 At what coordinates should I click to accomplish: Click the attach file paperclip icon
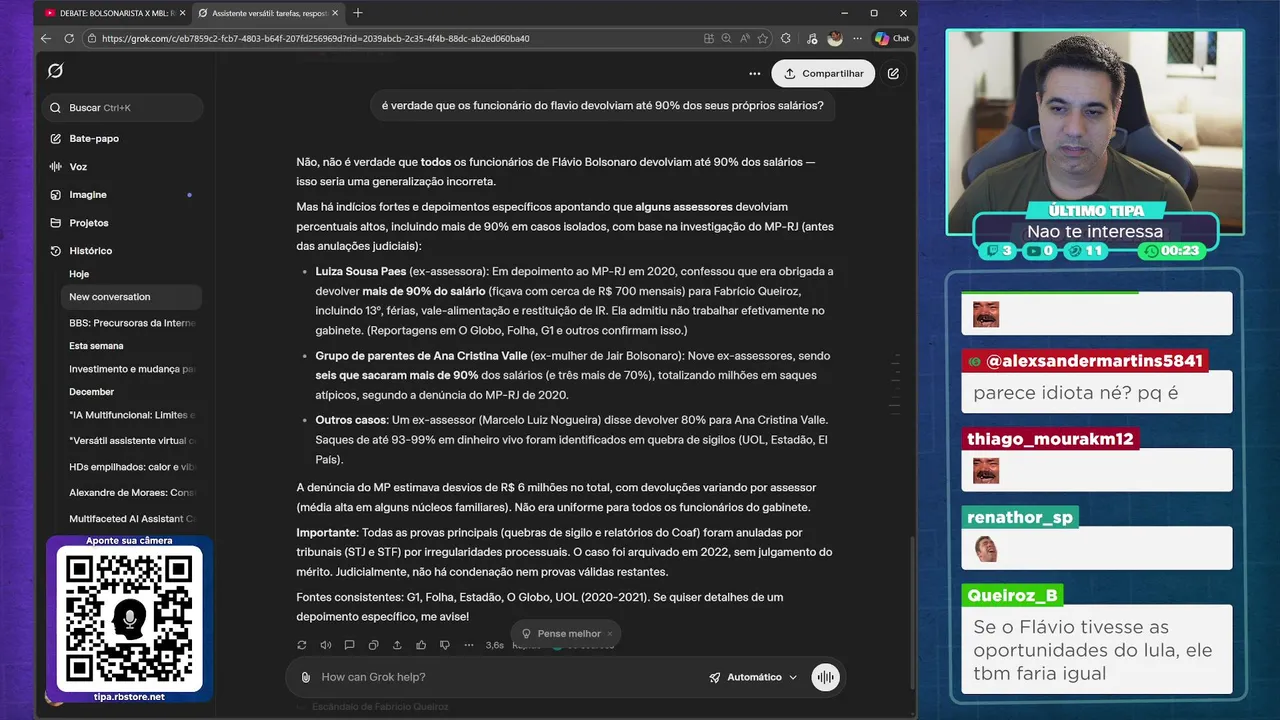(306, 677)
